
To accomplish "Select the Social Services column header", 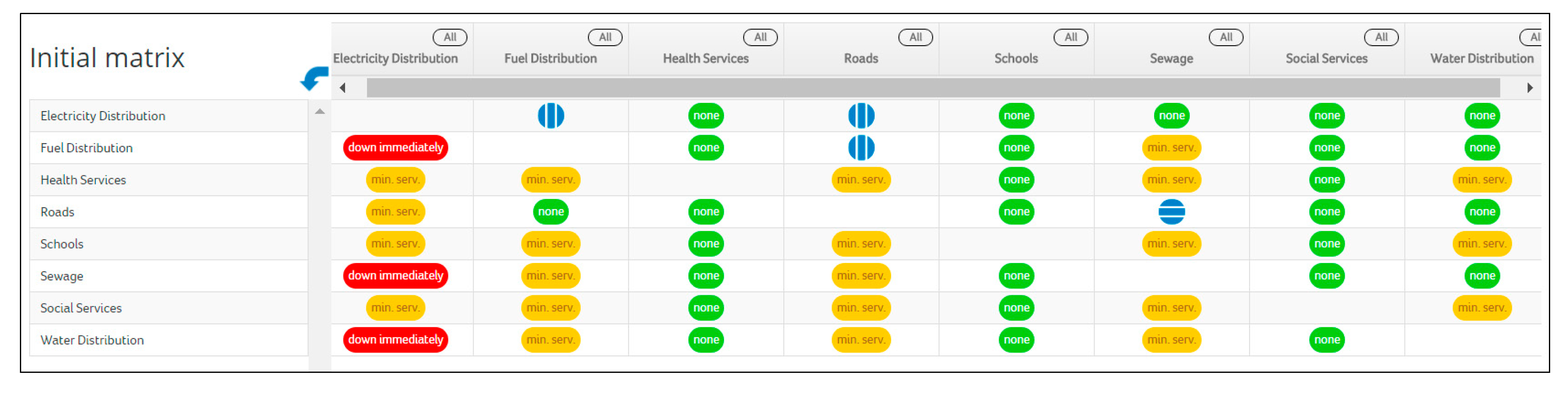I will 1326,58.
